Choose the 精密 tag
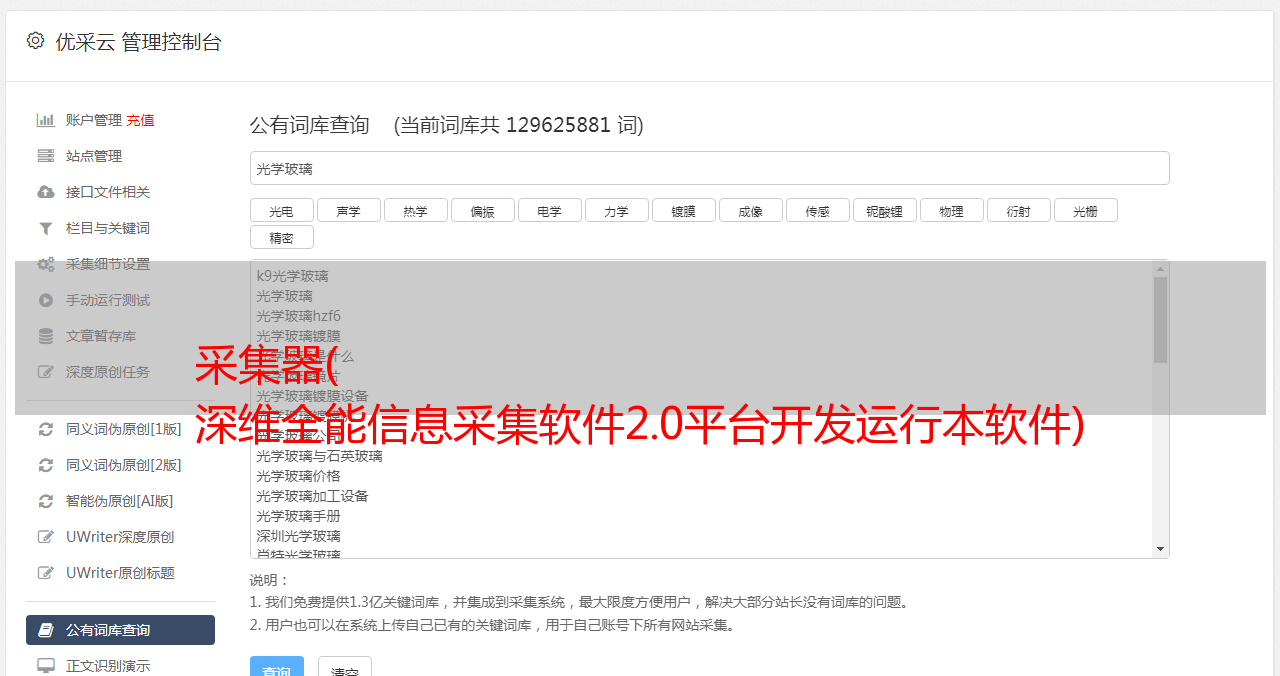Screen dimensions: 1280x676 click(281, 237)
